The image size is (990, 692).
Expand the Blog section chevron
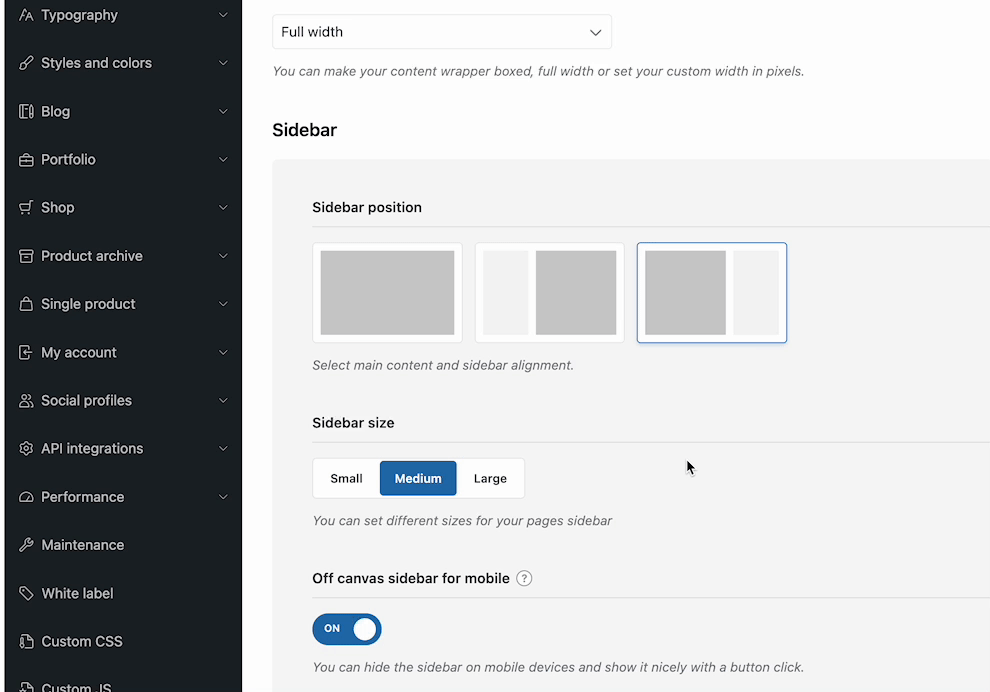pyautogui.click(x=223, y=112)
